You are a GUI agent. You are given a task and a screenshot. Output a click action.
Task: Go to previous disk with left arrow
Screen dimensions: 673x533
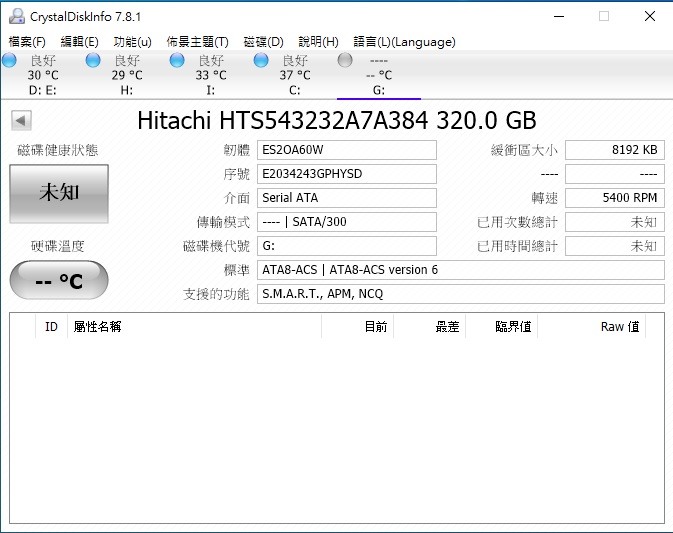click(21, 121)
